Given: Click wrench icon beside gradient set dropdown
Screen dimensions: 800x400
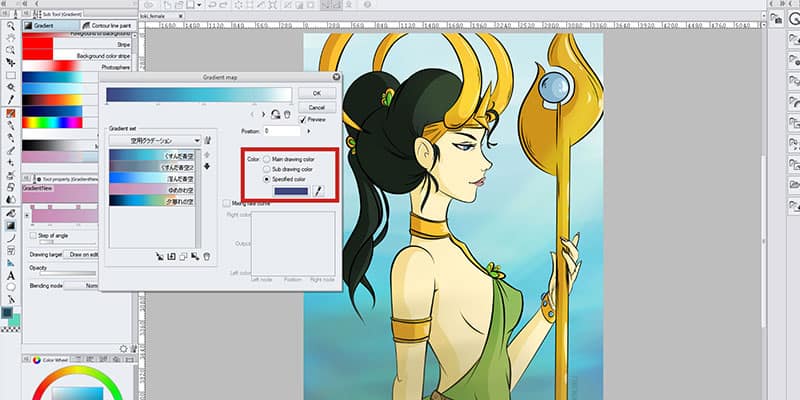Looking at the screenshot, I should tap(207, 140).
